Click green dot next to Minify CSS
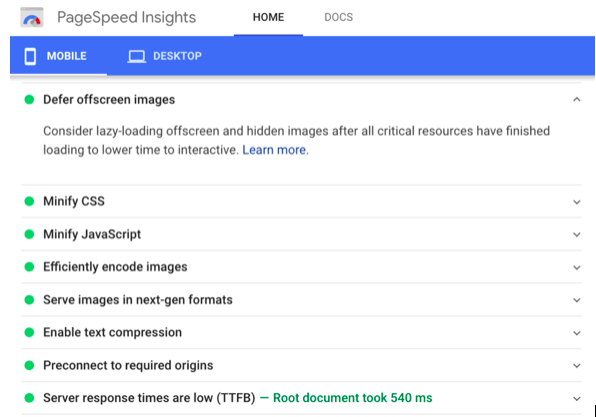Viewport: 596px width, 417px height. pyautogui.click(x=29, y=201)
